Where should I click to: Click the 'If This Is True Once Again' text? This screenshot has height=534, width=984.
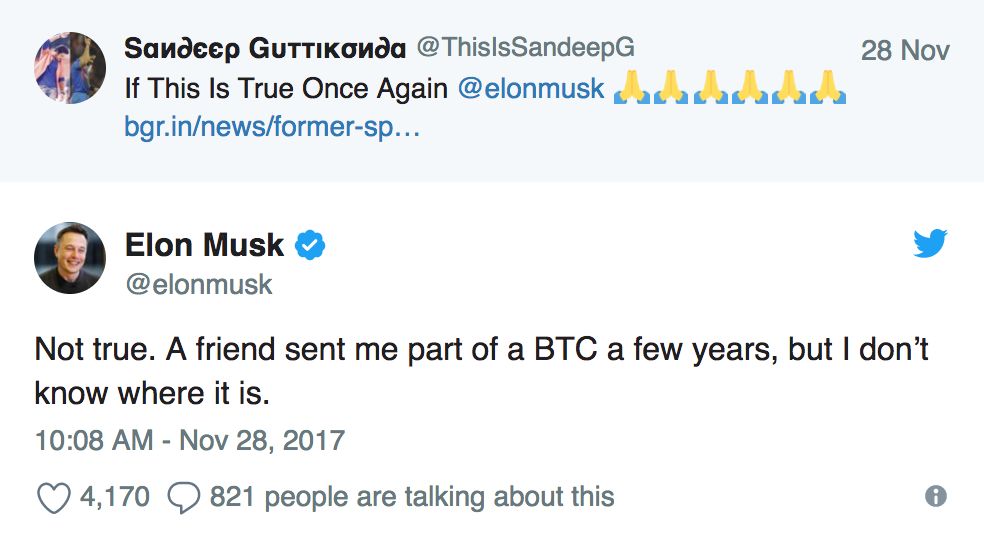coord(286,88)
